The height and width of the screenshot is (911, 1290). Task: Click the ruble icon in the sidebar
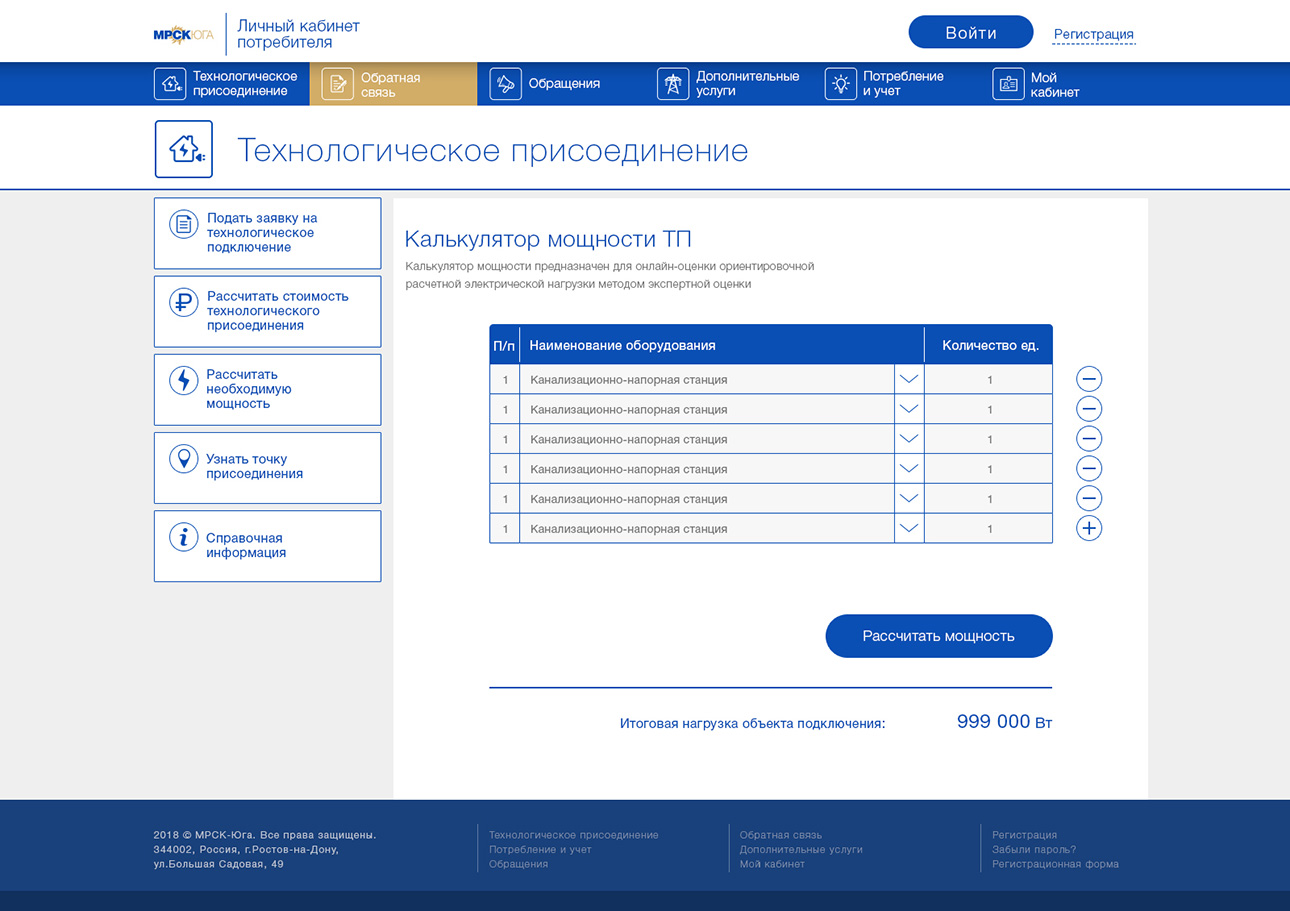(183, 302)
